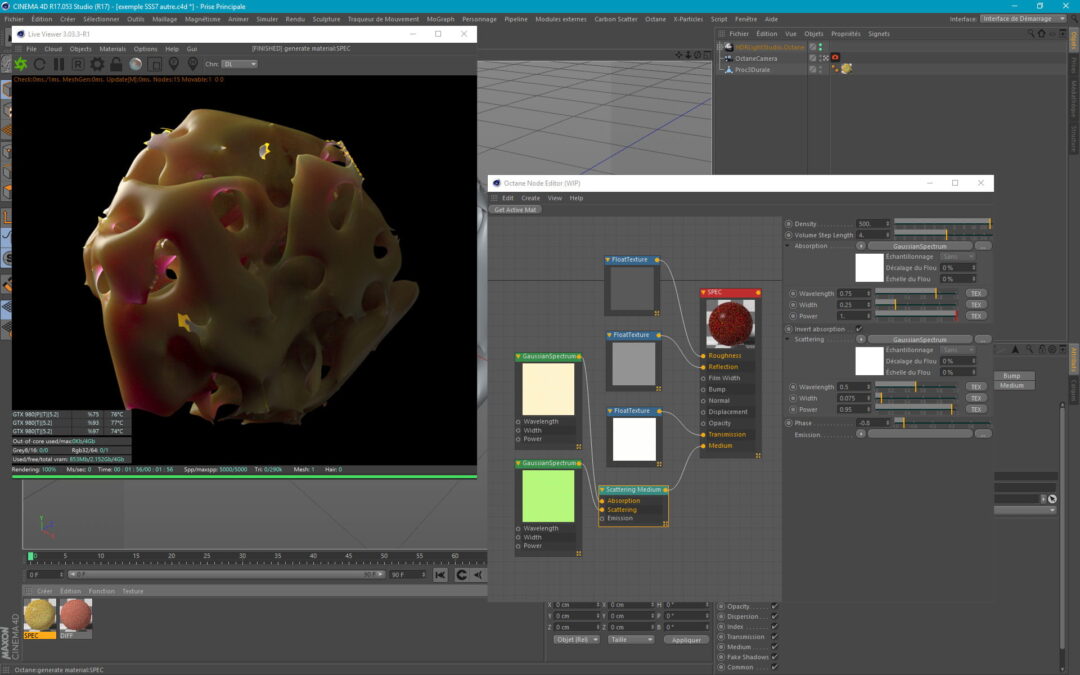Open Materials menu in Live Viewer
This screenshot has width=1080, height=675.
(x=113, y=49)
